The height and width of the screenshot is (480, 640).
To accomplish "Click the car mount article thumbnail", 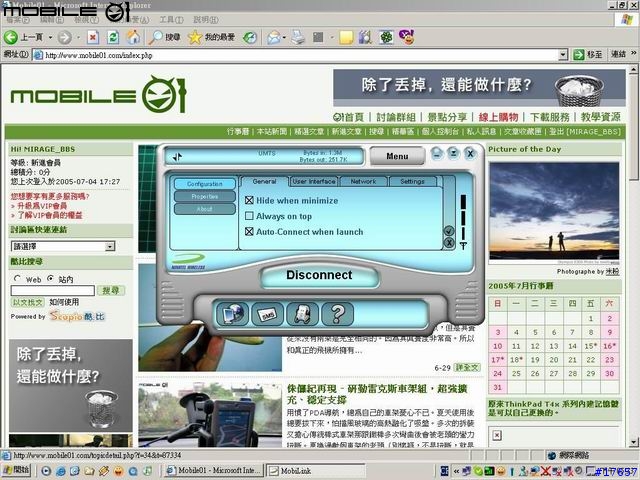I will pos(209,415).
